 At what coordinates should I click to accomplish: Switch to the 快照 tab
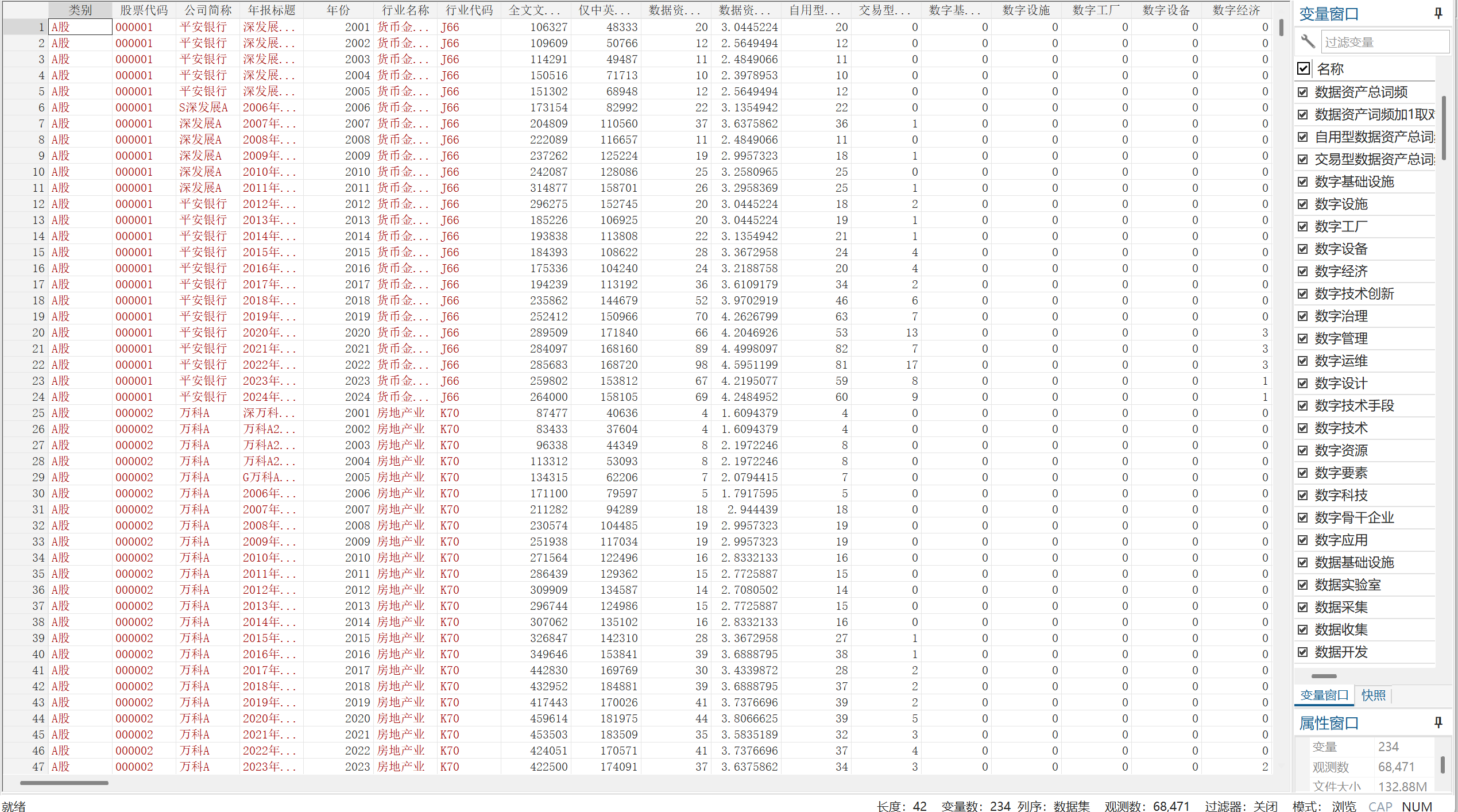1373,695
